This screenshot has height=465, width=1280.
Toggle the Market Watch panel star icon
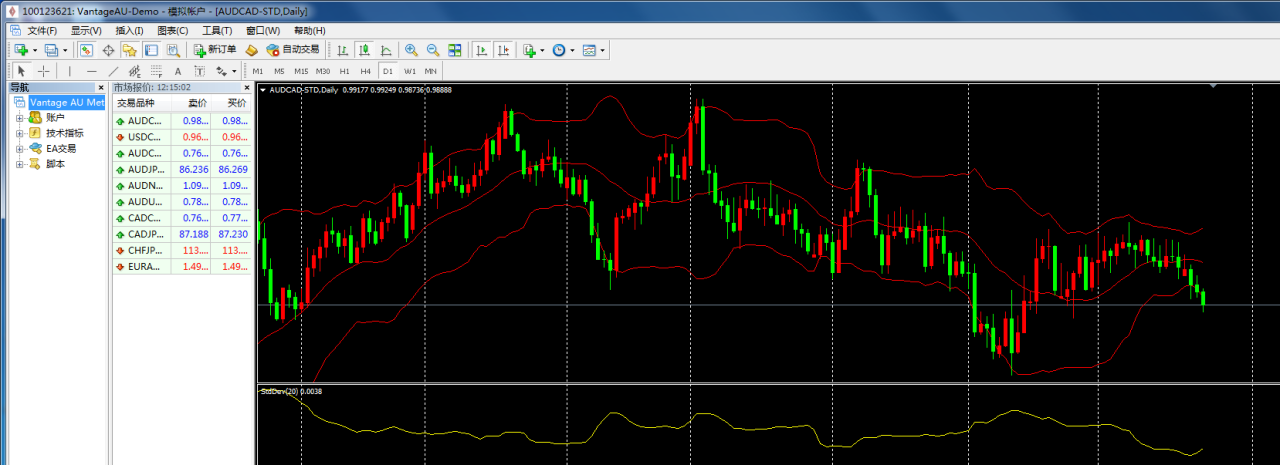[x=129, y=50]
